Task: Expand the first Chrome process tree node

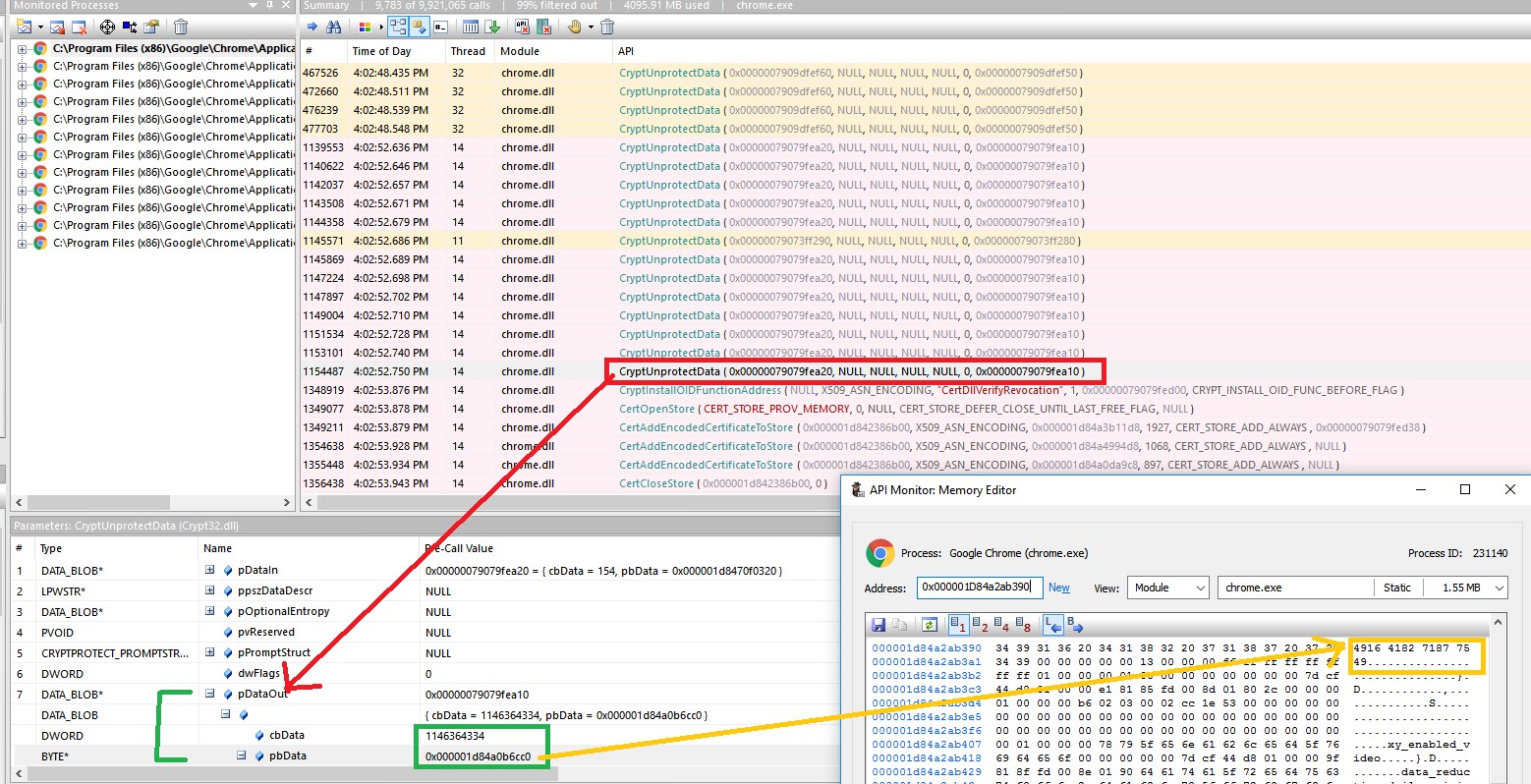Action: tap(23, 48)
